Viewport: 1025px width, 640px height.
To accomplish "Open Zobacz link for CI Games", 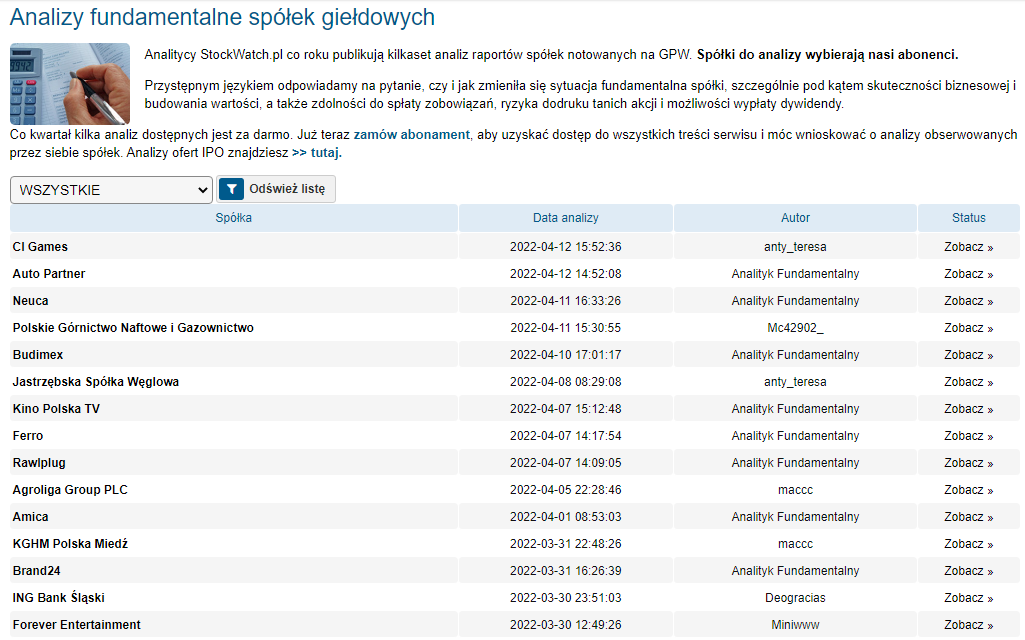I will point(968,247).
